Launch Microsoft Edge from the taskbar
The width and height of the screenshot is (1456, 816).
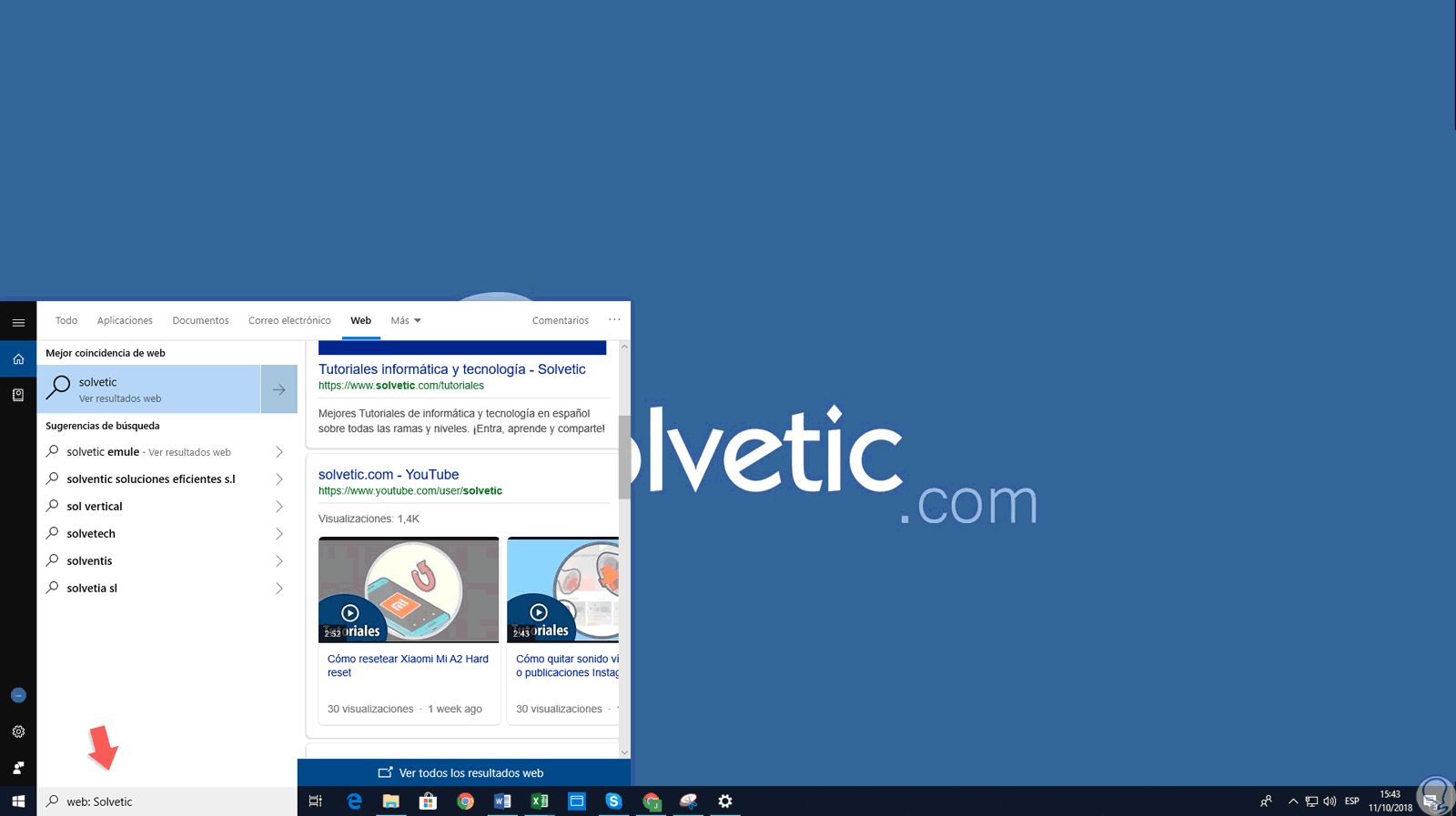point(354,801)
